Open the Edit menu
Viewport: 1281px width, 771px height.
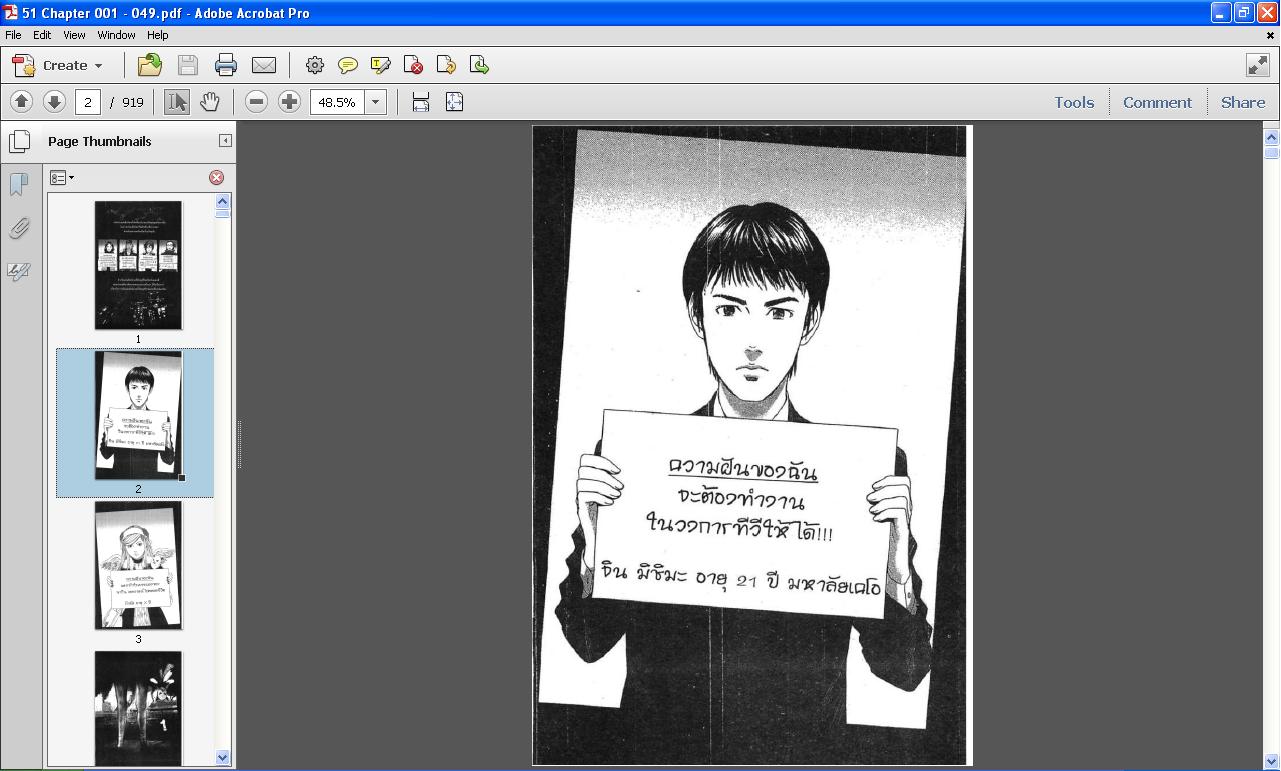42,35
